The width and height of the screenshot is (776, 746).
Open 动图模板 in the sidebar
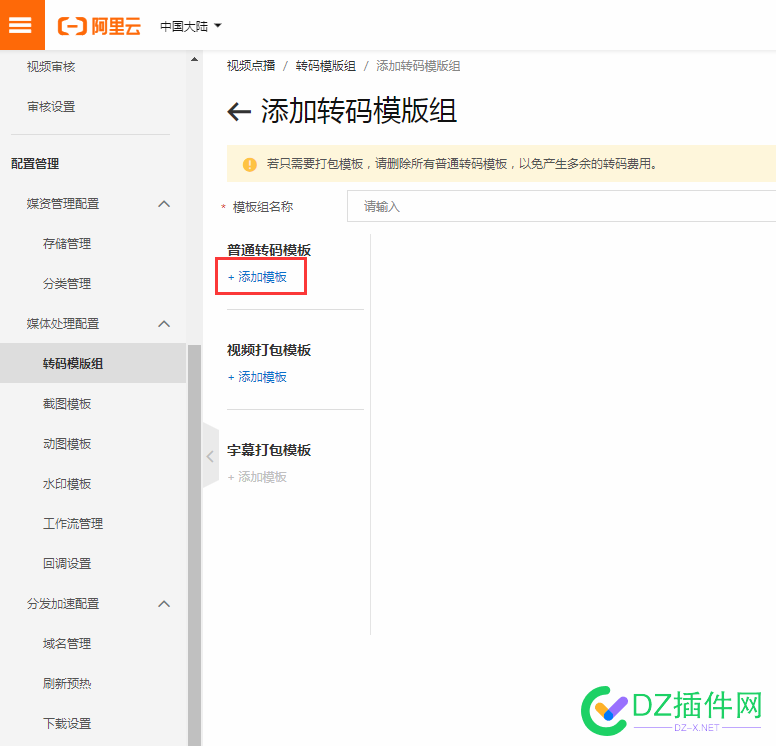pos(67,444)
